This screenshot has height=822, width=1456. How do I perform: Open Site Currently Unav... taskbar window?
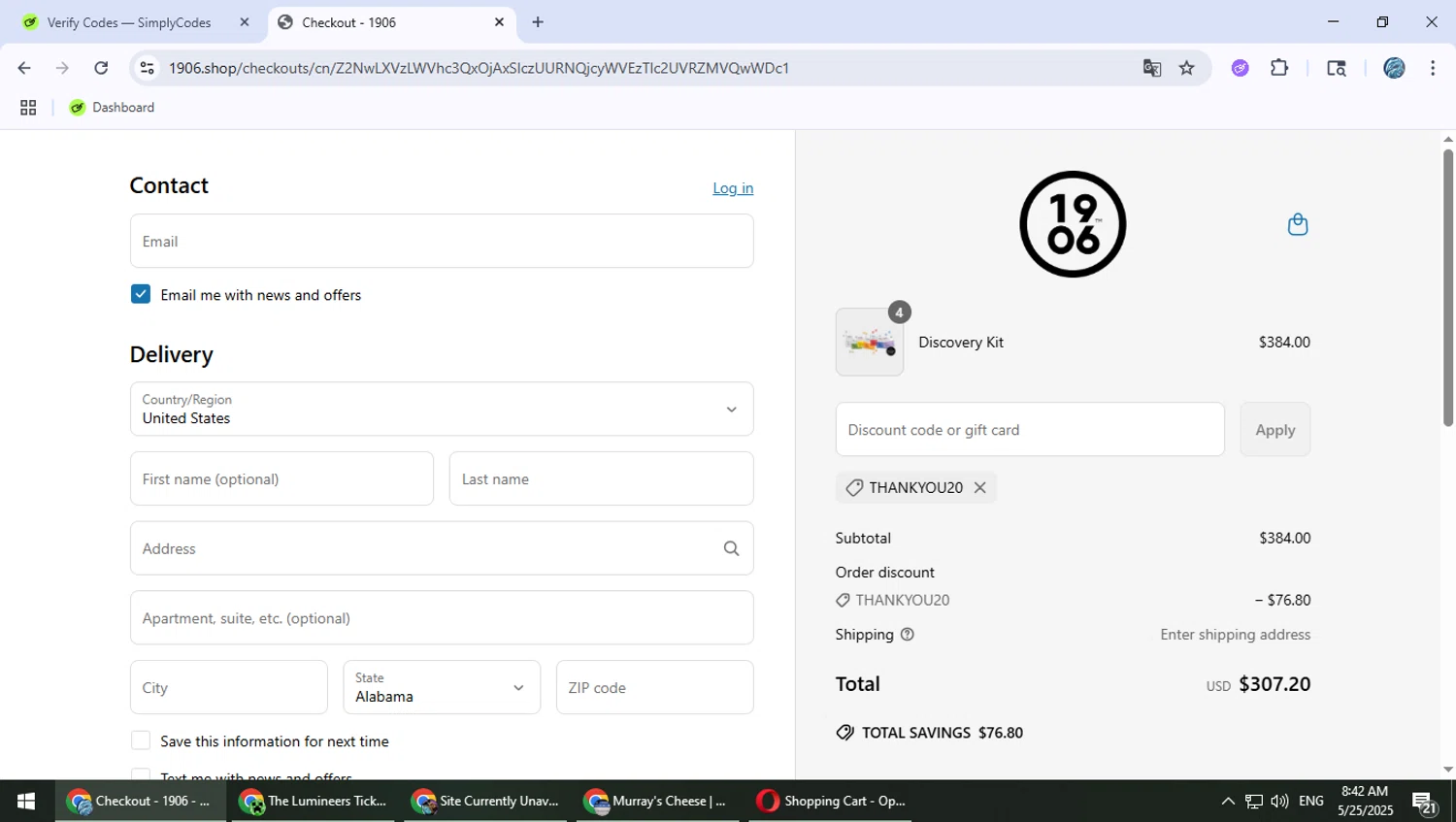[x=486, y=801]
